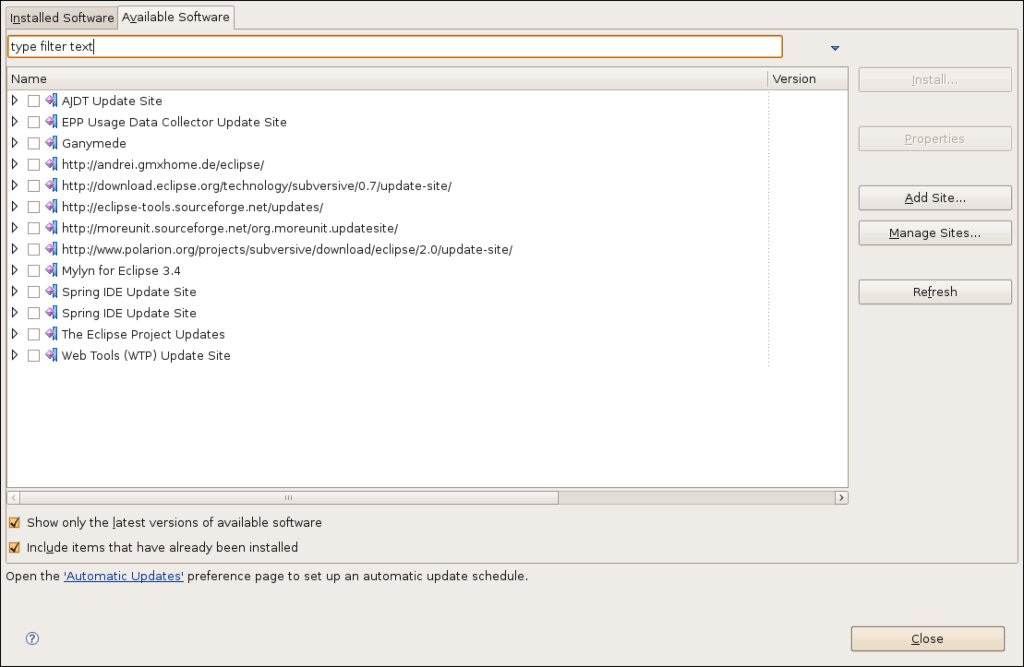
Task: Check the AJDT Update Site checkbox
Action: (34, 101)
